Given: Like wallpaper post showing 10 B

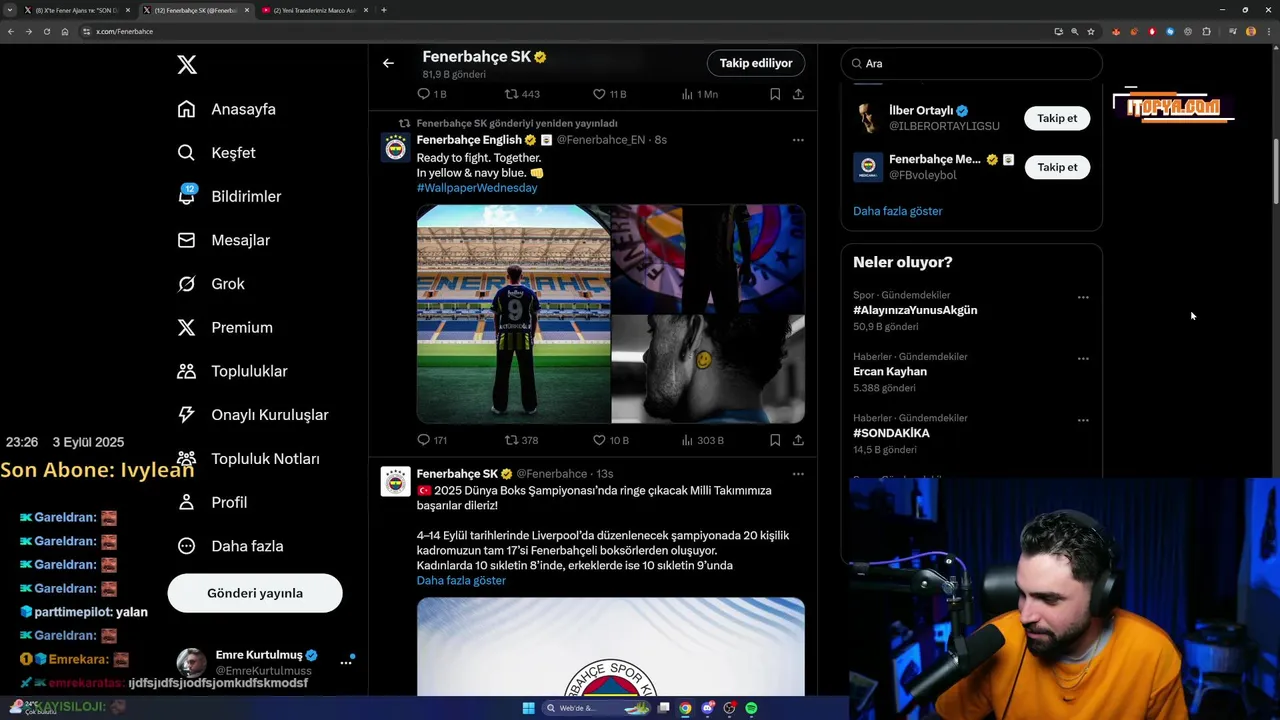Looking at the screenshot, I should (x=599, y=440).
